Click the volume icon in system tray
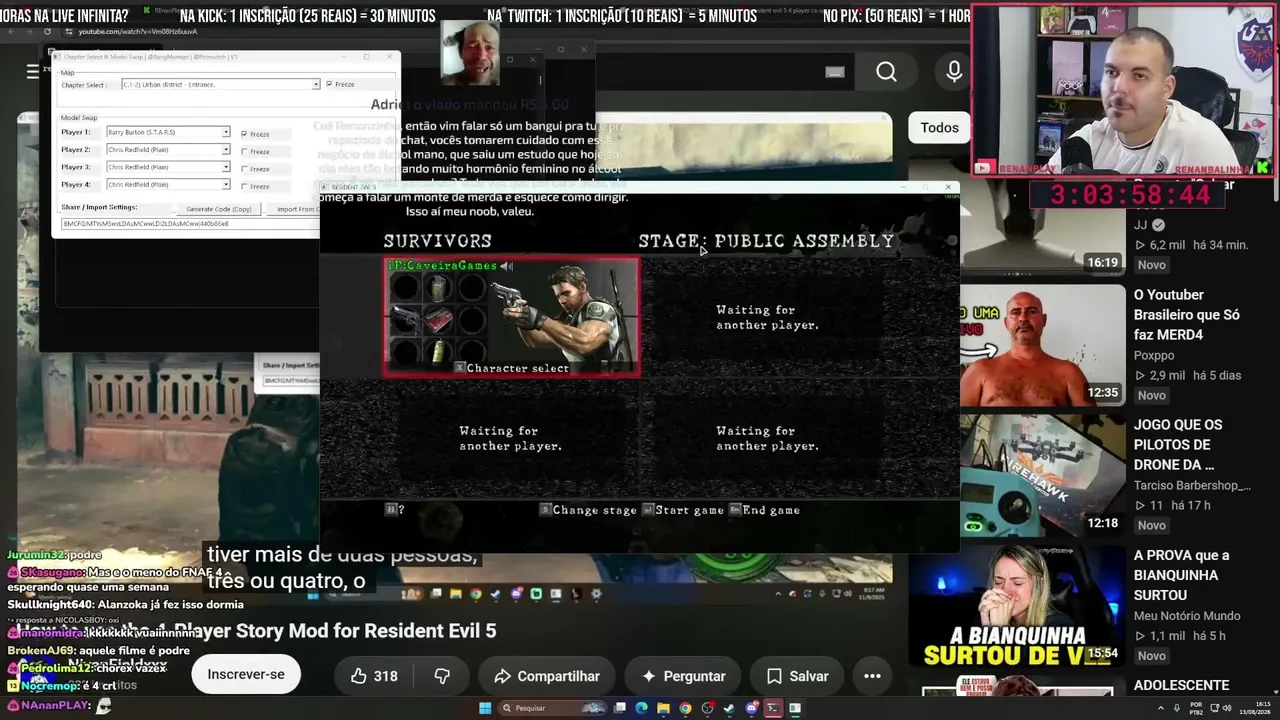 [1227, 708]
